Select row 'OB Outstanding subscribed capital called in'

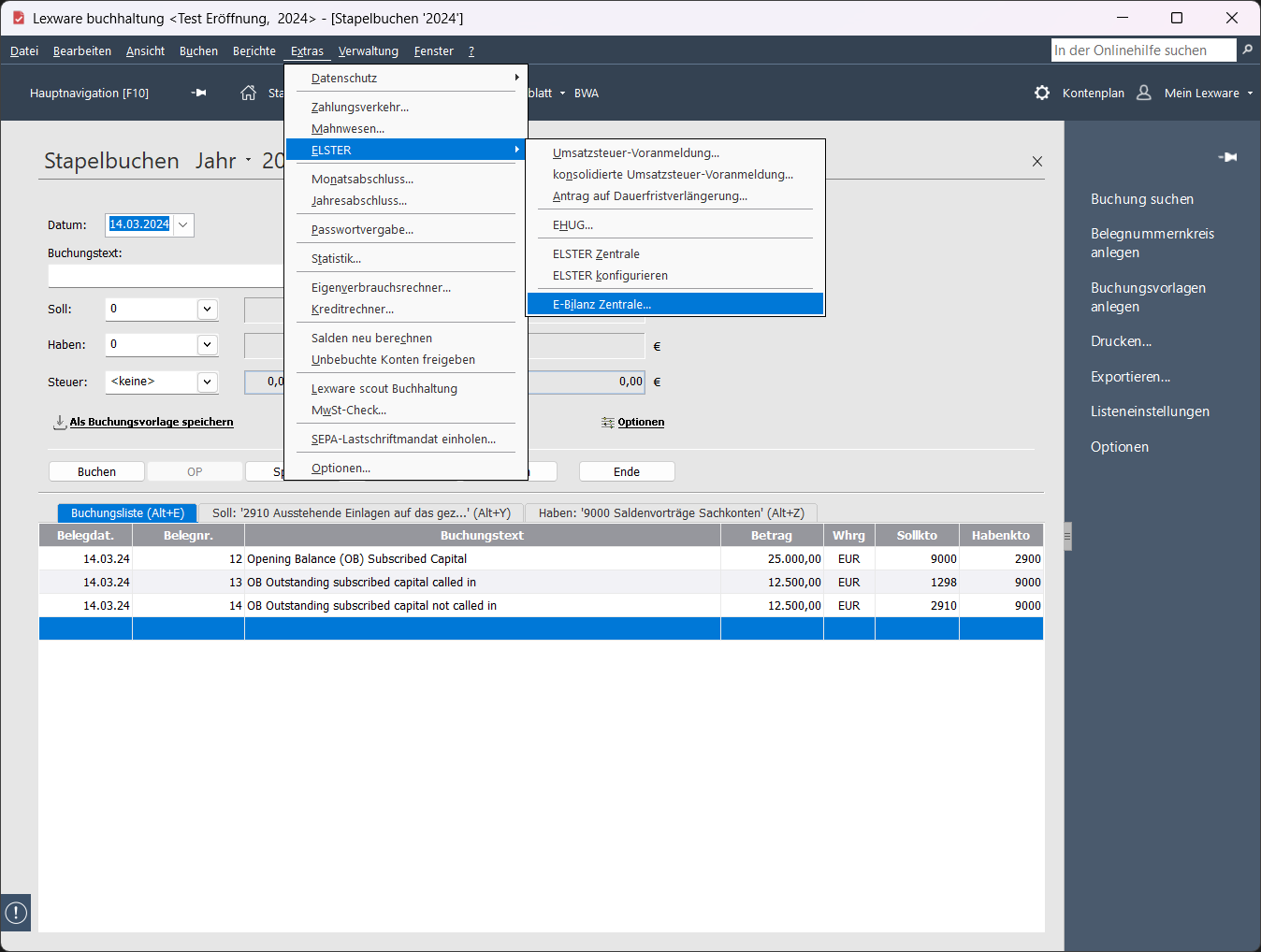541,582
